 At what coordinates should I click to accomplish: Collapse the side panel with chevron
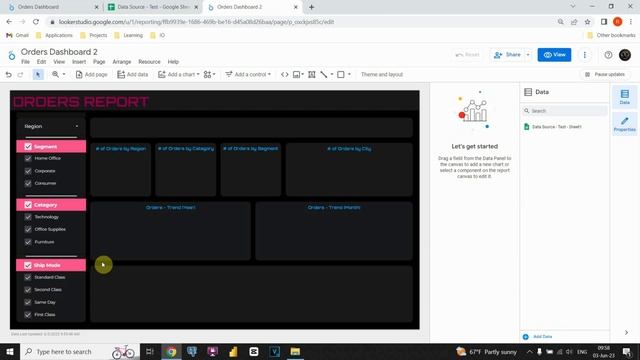[x=626, y=333]
